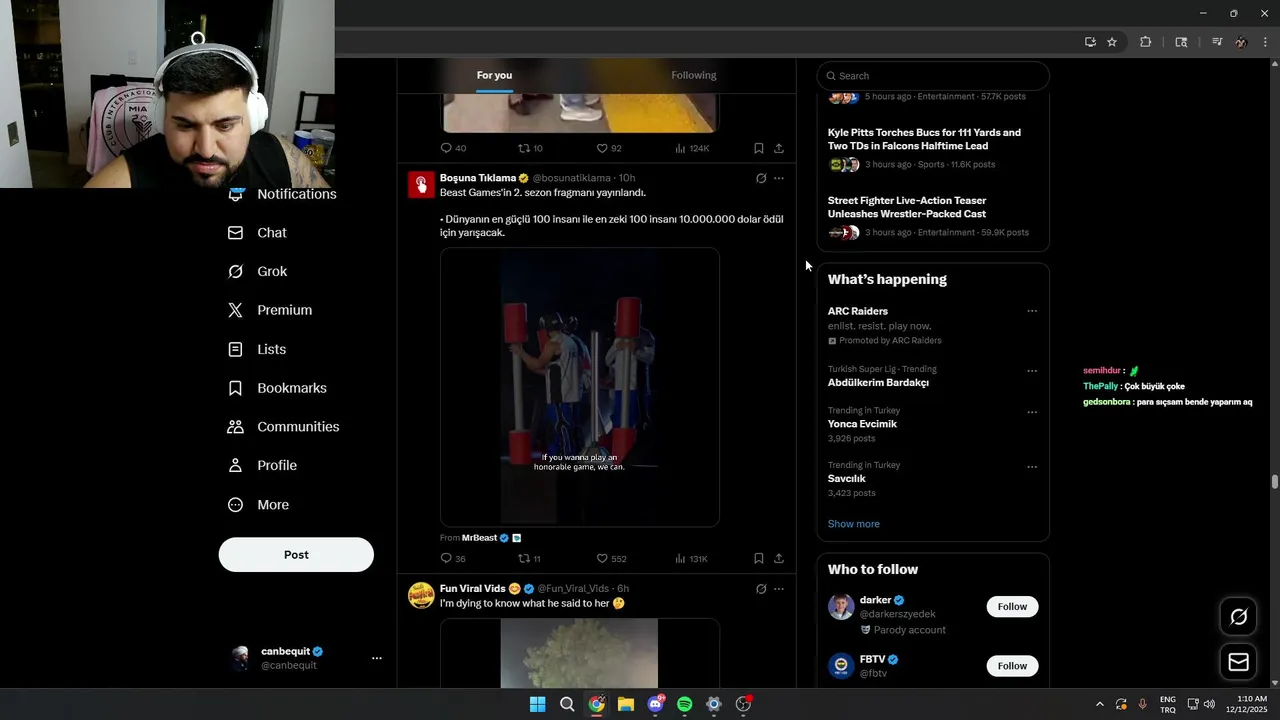This screenshot has width=1280, height=720.
Task: Open Savcılık trending topic
Action: (847, 479)
